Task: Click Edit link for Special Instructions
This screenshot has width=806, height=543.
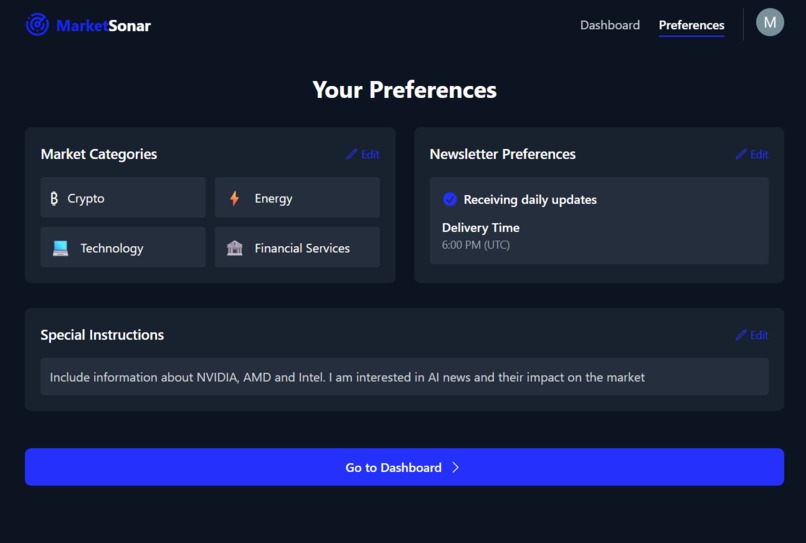Action: (759, 335)
